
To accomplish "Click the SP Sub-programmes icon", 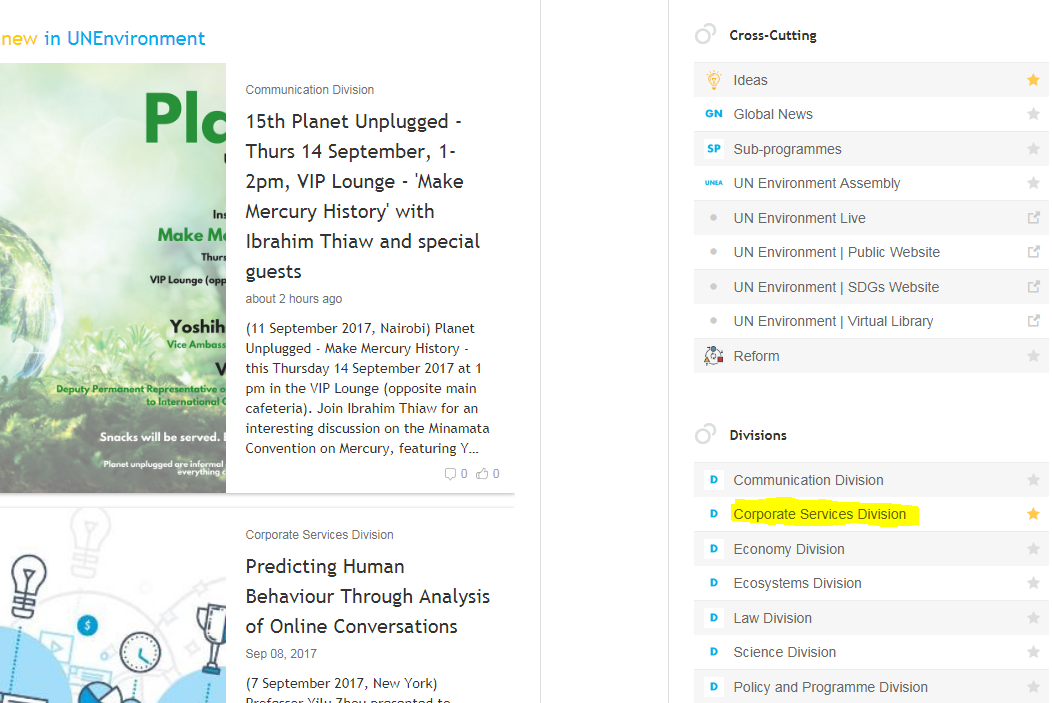I will [x=714, y=149].
